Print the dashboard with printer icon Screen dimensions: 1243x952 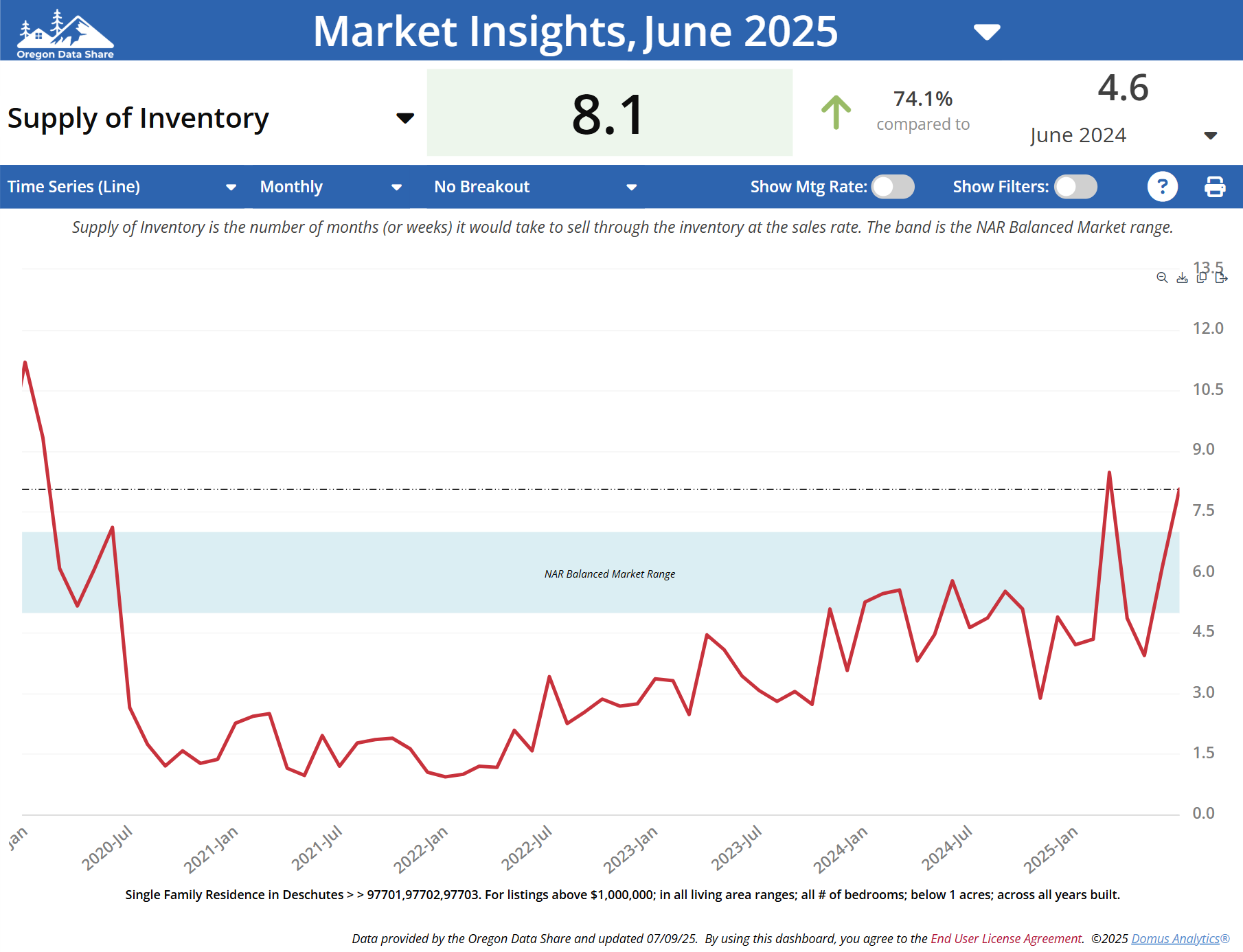click(x=1214, y=187)
